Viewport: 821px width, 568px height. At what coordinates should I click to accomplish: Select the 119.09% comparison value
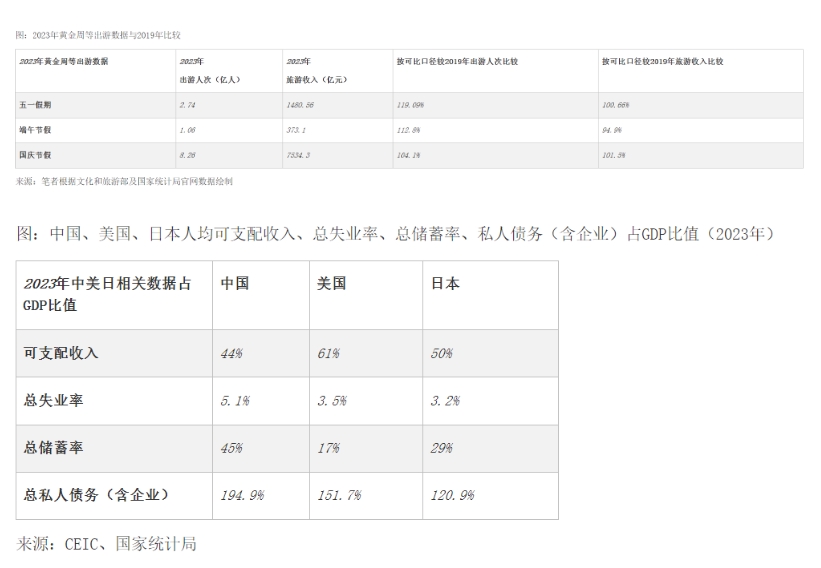pos(411,105)
